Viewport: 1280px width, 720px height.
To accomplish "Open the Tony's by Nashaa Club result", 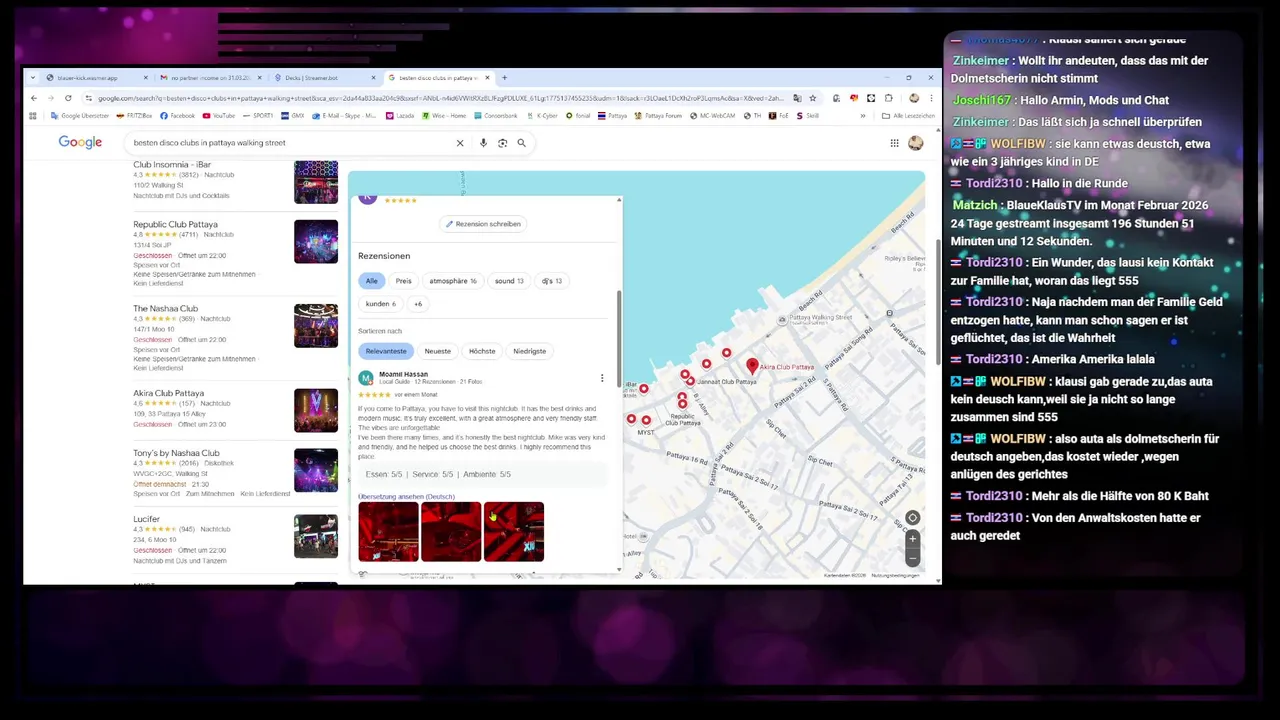I will [x=176, y=453].
